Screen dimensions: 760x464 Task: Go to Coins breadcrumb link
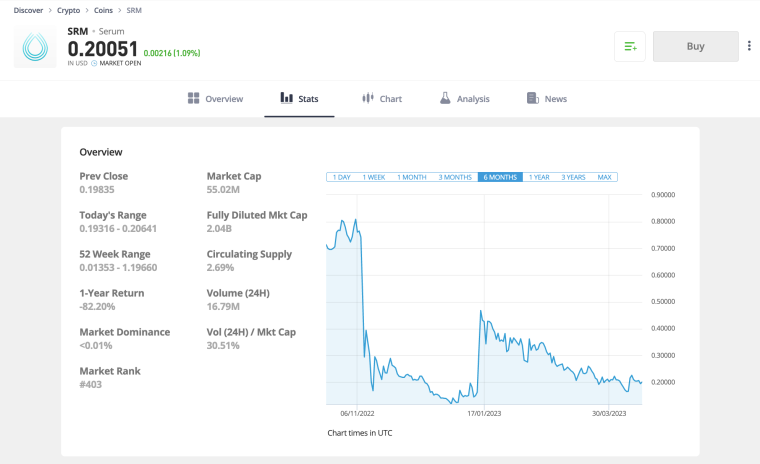(103, 10)
